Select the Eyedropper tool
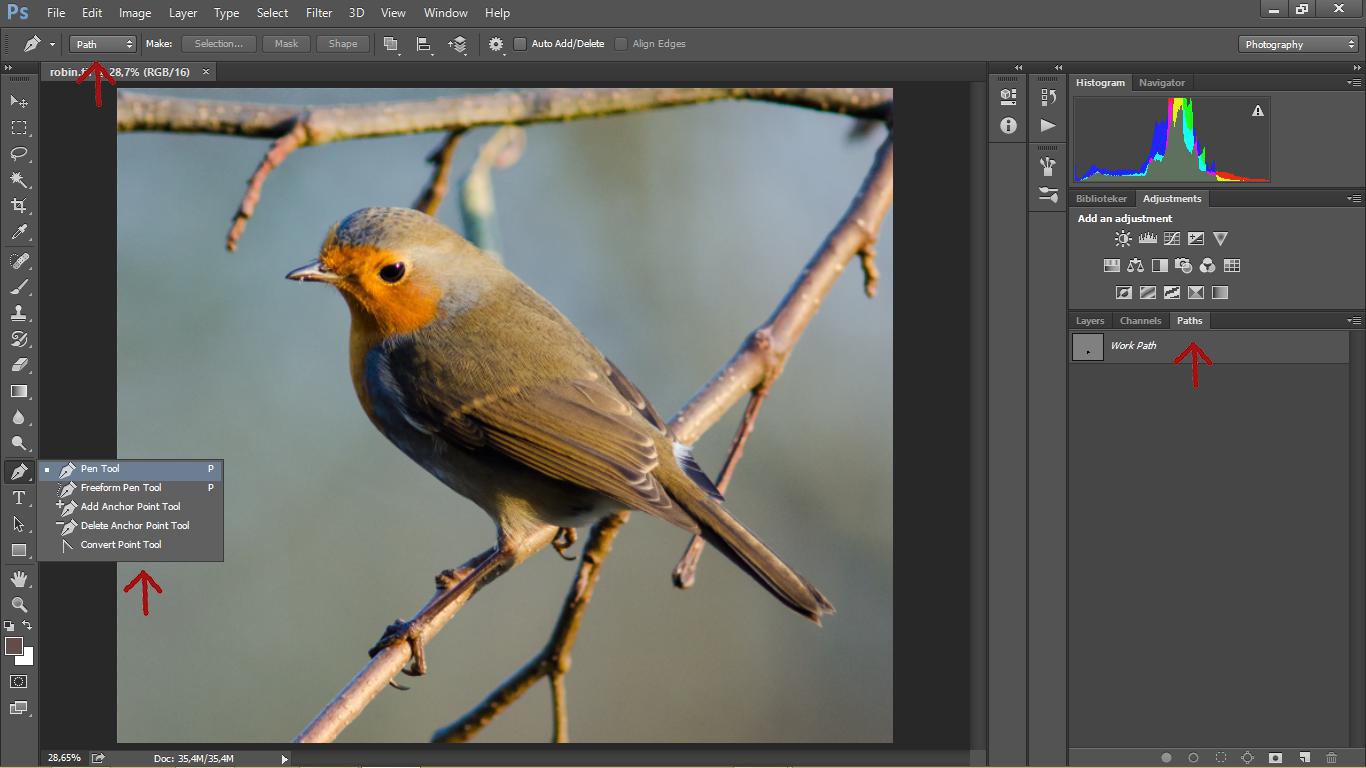 [18, 232]
